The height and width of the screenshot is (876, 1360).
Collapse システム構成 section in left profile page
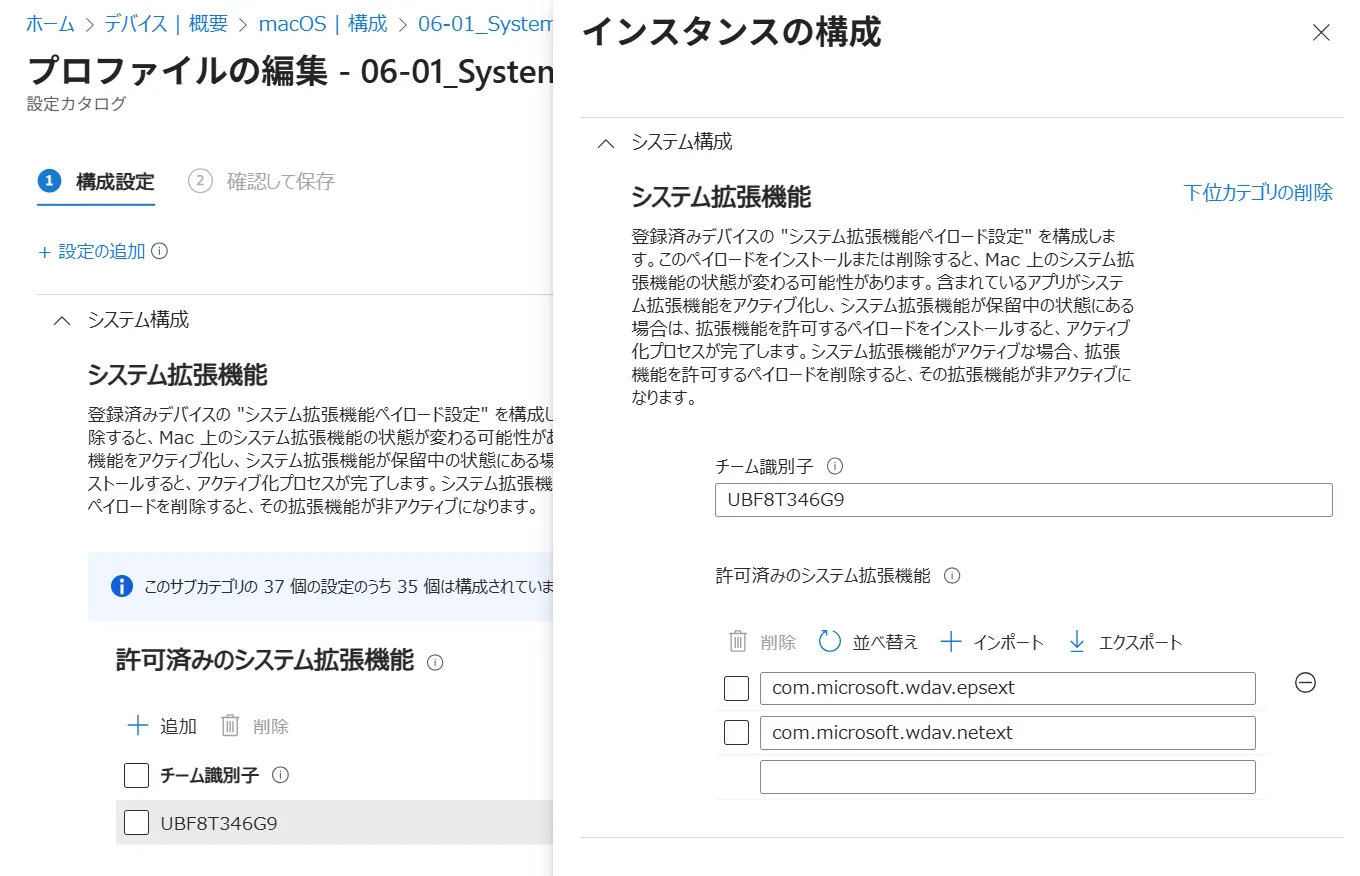click(62, 321)
